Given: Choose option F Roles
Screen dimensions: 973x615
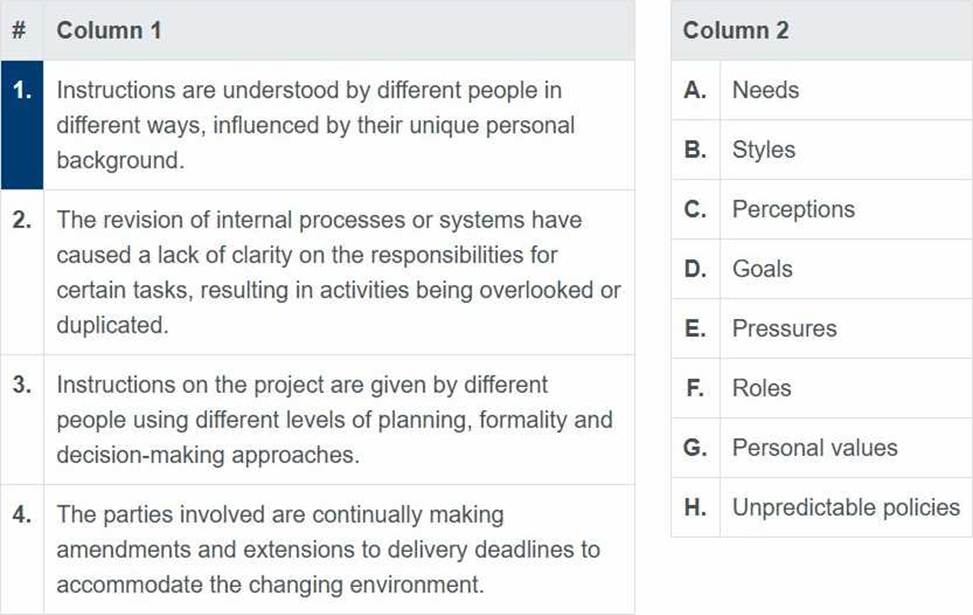Looking at the screenshot, I should (x=822, y=388).
